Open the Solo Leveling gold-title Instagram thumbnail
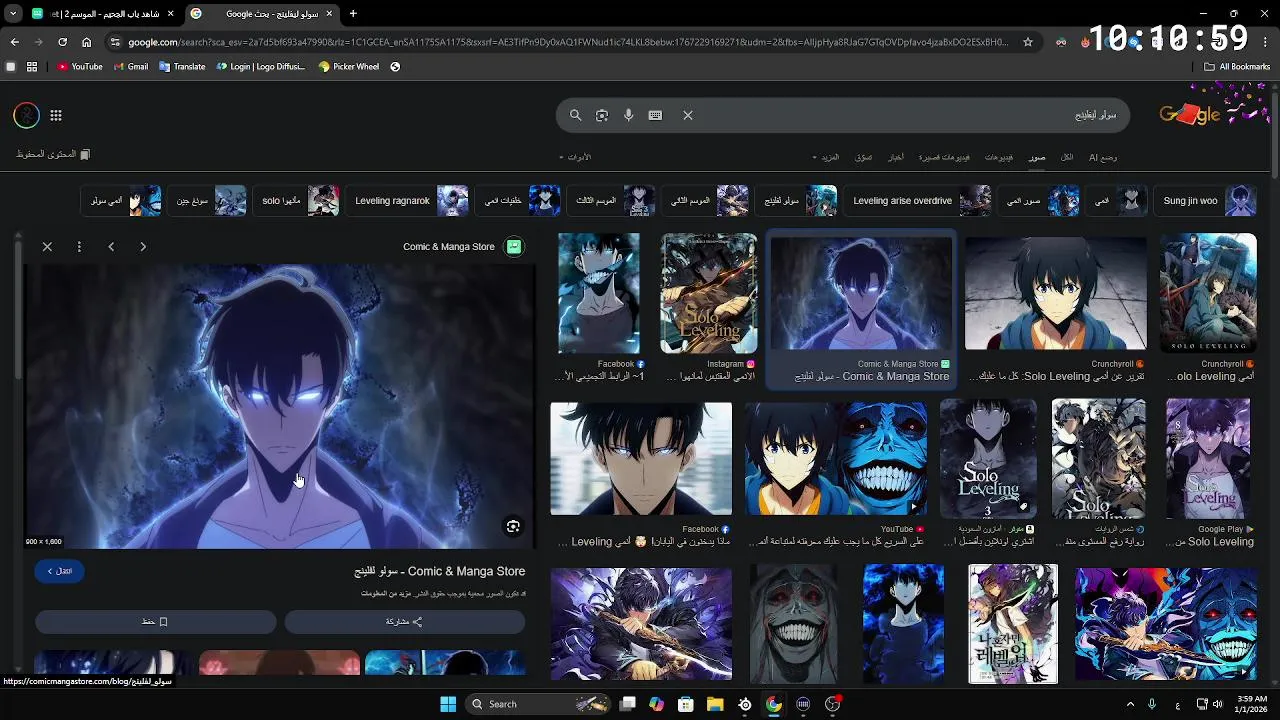Image resolution: width=1280 pixels, height=720 pixels. pos(709,293)
